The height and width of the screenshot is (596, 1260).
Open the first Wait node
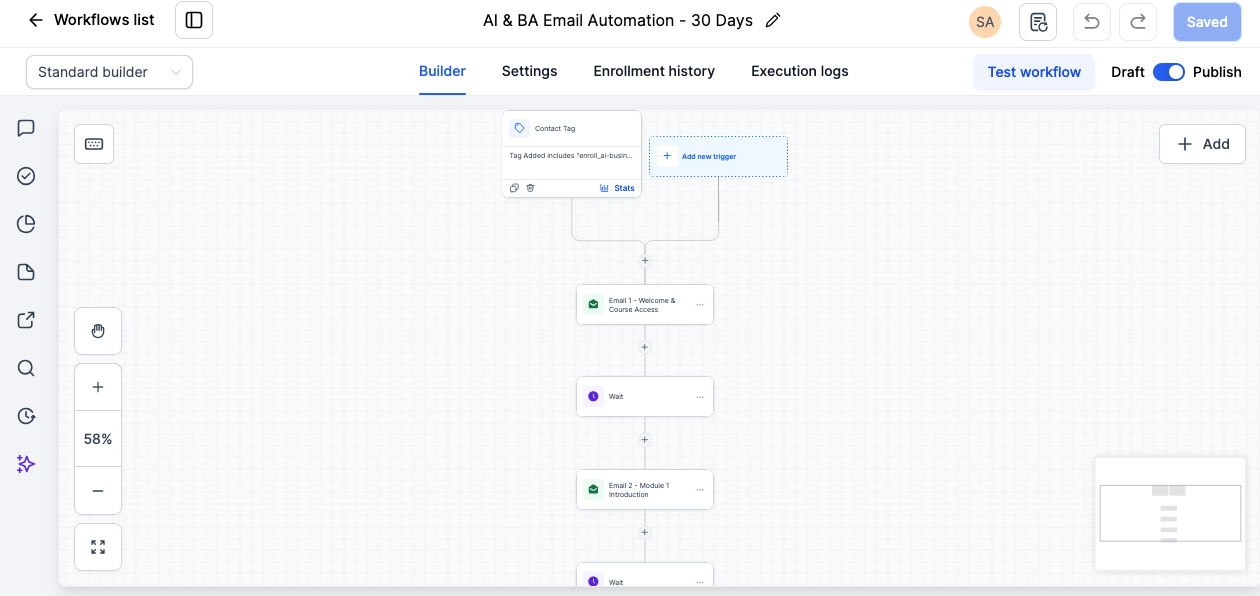(x=645, y=397)
